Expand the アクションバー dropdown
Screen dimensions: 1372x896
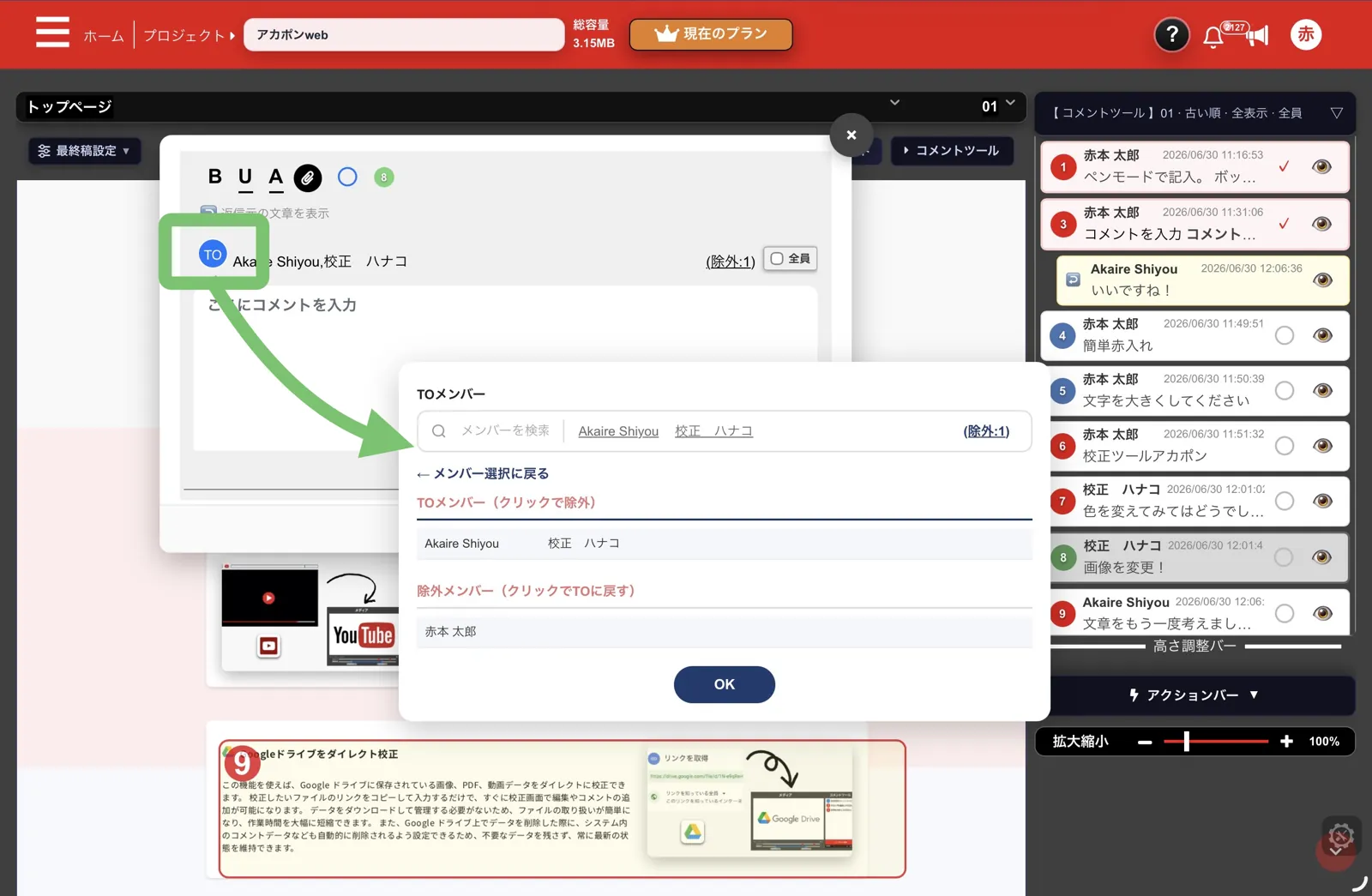pos(1194,695)
